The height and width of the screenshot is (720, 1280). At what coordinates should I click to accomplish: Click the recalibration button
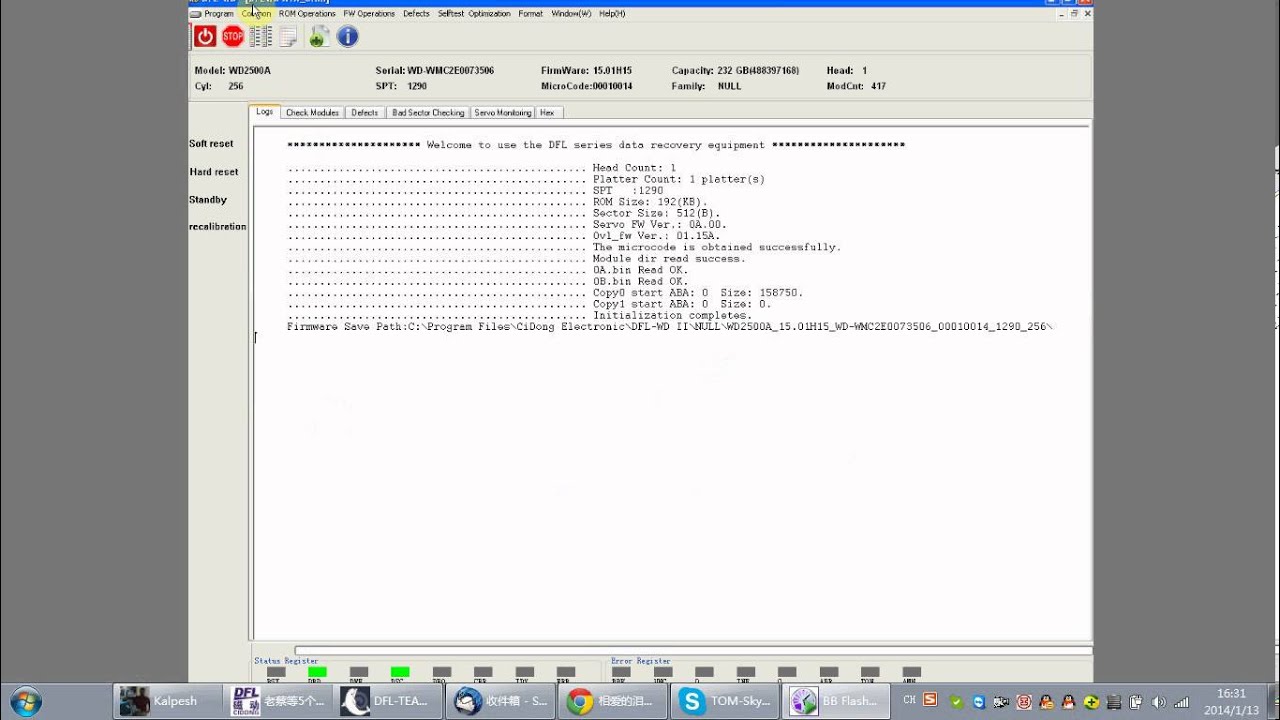pyautogui.click(x=218, y=227)
